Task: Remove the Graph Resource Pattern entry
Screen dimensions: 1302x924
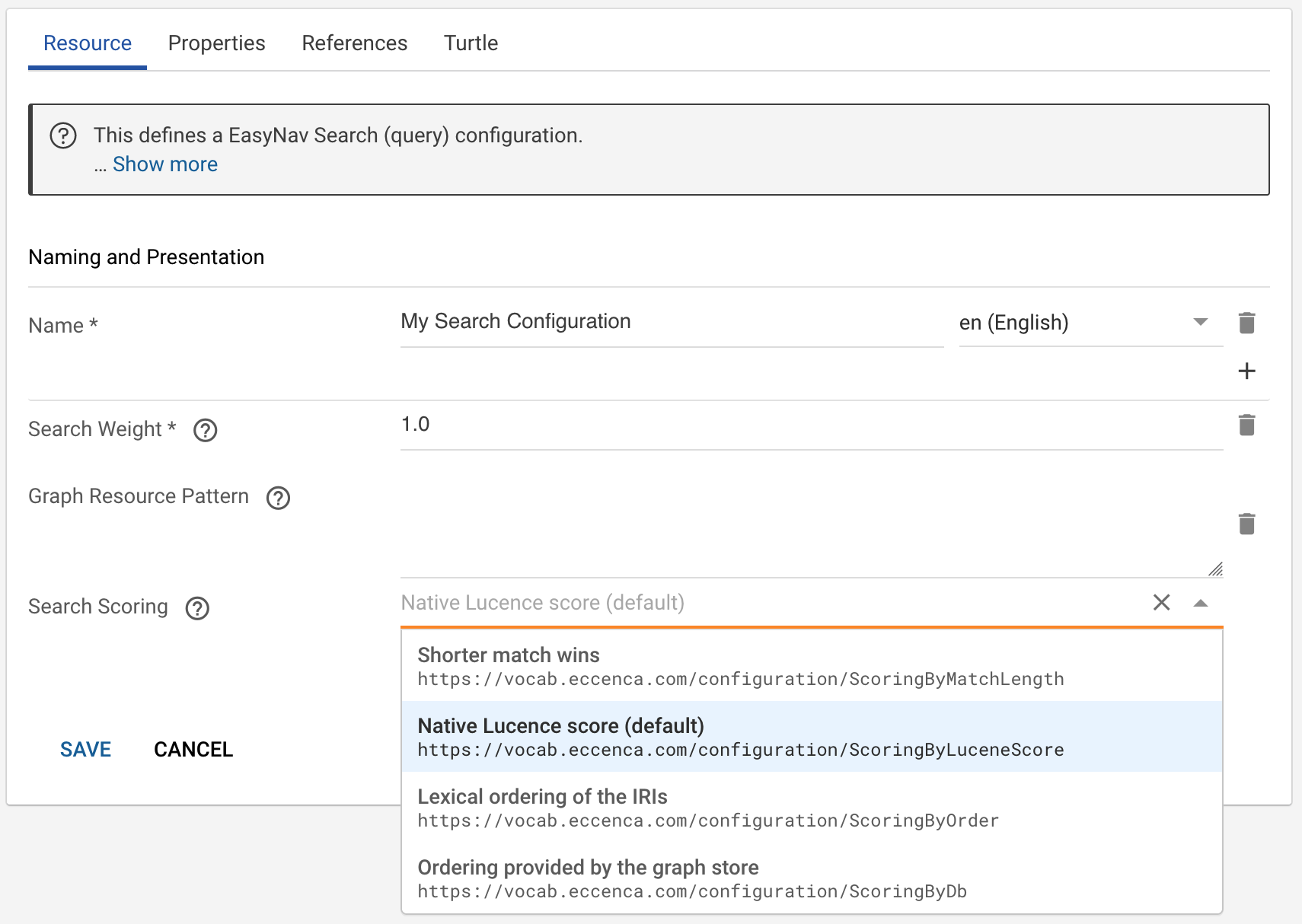Action: tap(1247, 524)
